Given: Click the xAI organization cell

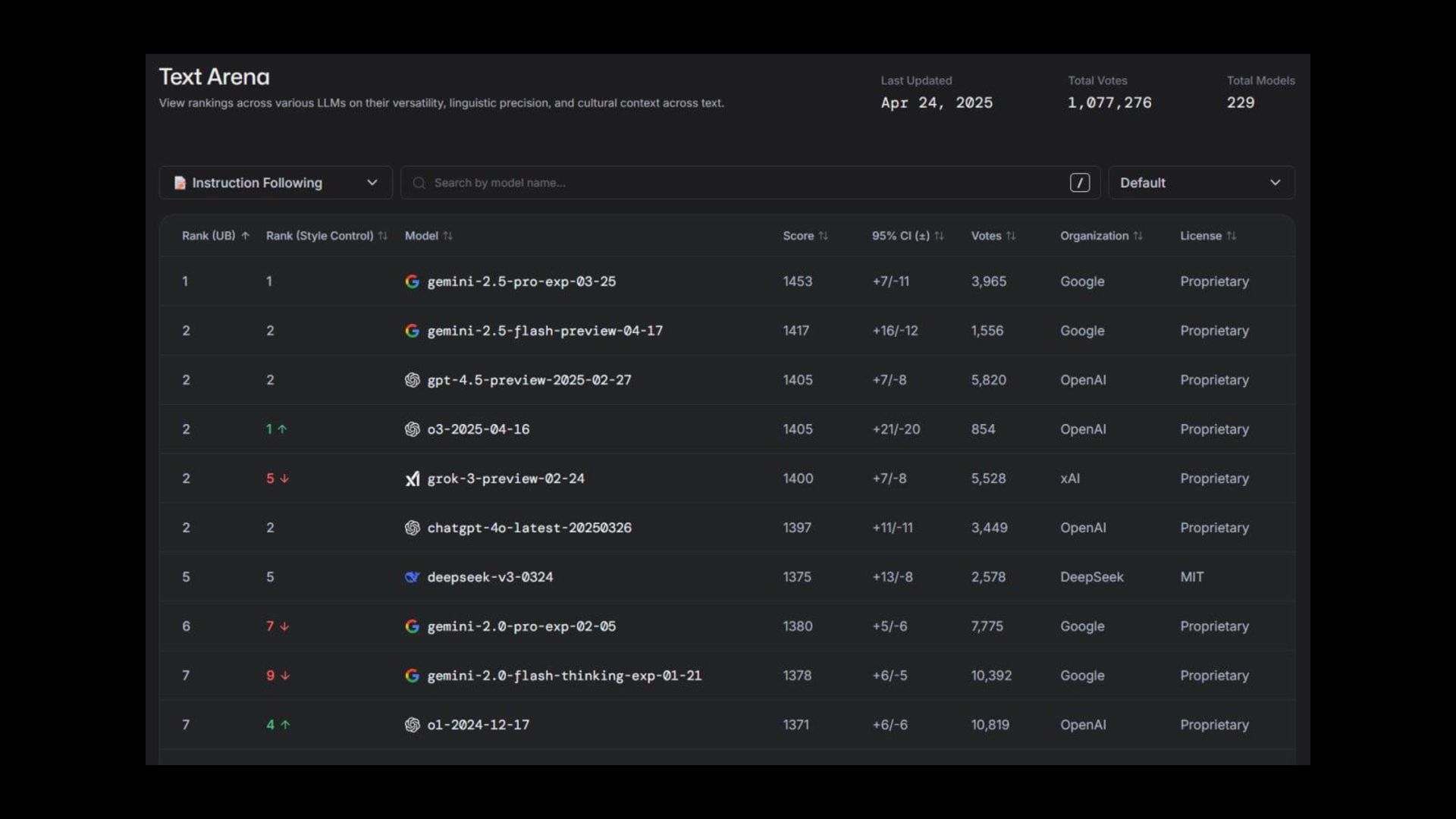Looking at the screenshot, I should pos(1069,479).
